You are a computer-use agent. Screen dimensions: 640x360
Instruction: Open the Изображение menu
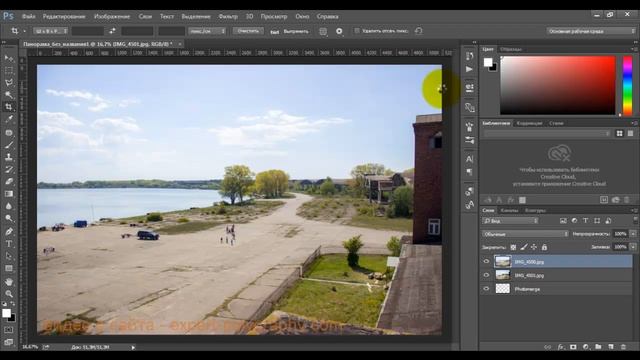click(112, 17)
